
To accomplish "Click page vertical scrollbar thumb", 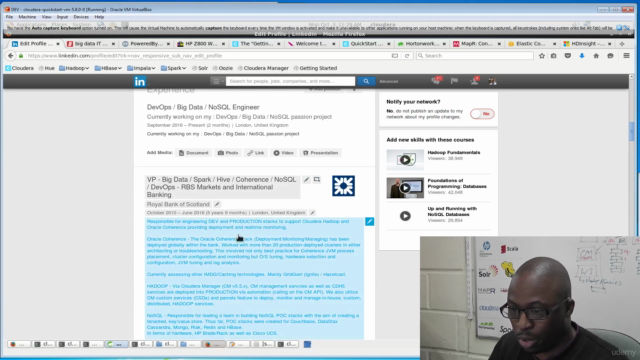I will [631, 131].
